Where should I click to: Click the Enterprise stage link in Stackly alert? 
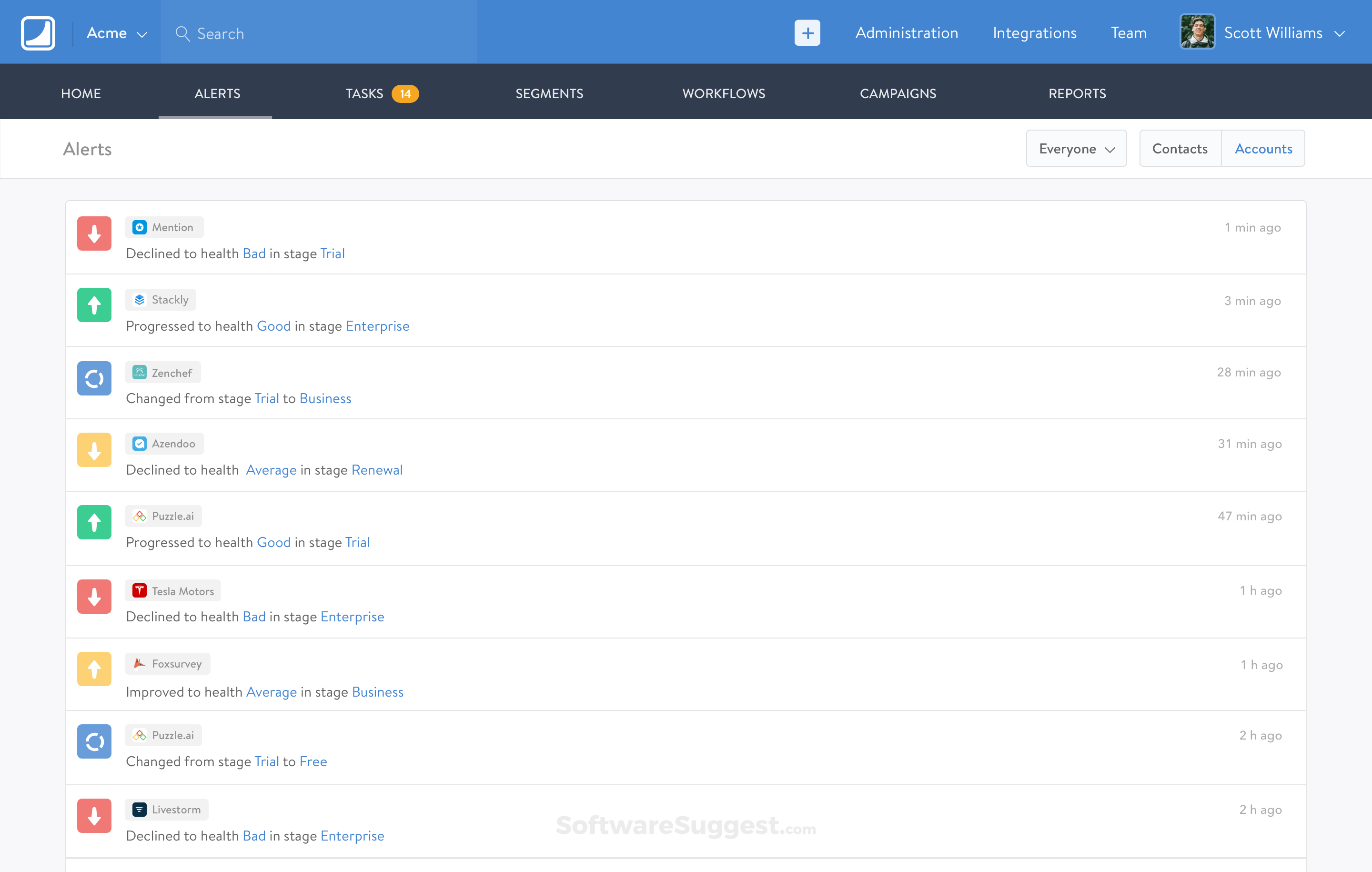pos(377,326)
